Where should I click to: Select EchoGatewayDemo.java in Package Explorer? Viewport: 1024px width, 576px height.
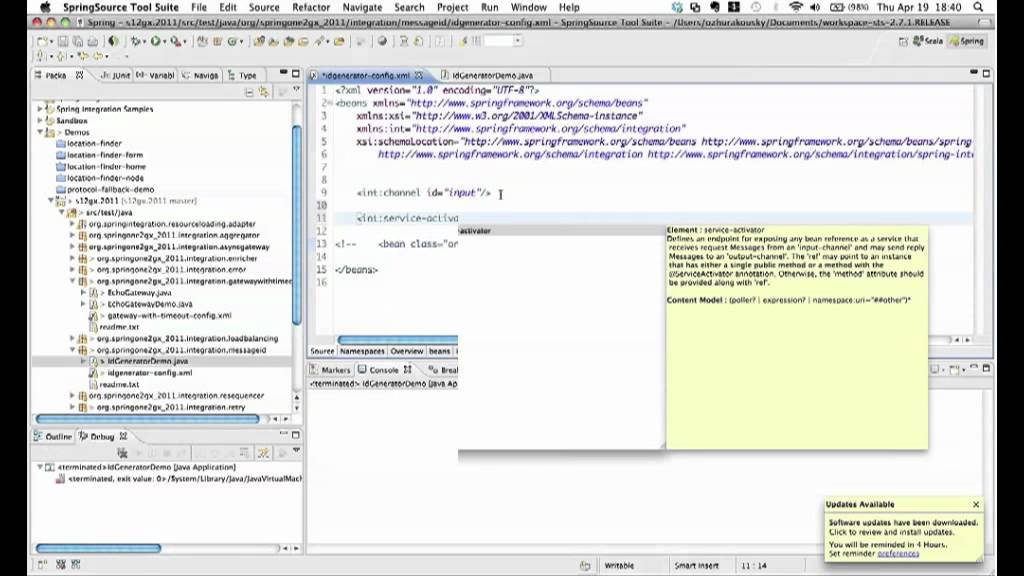[x=150, y=304]
